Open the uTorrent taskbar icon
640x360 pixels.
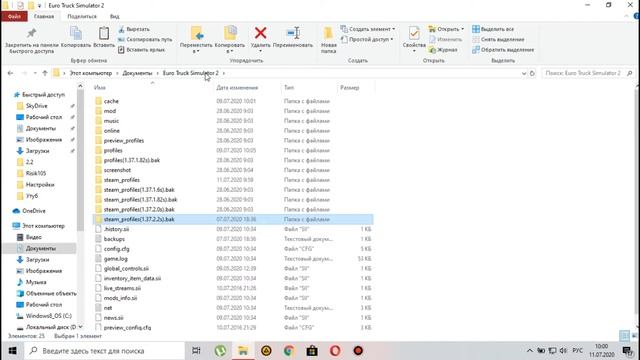pyautogui.click(x=220, y=351)
